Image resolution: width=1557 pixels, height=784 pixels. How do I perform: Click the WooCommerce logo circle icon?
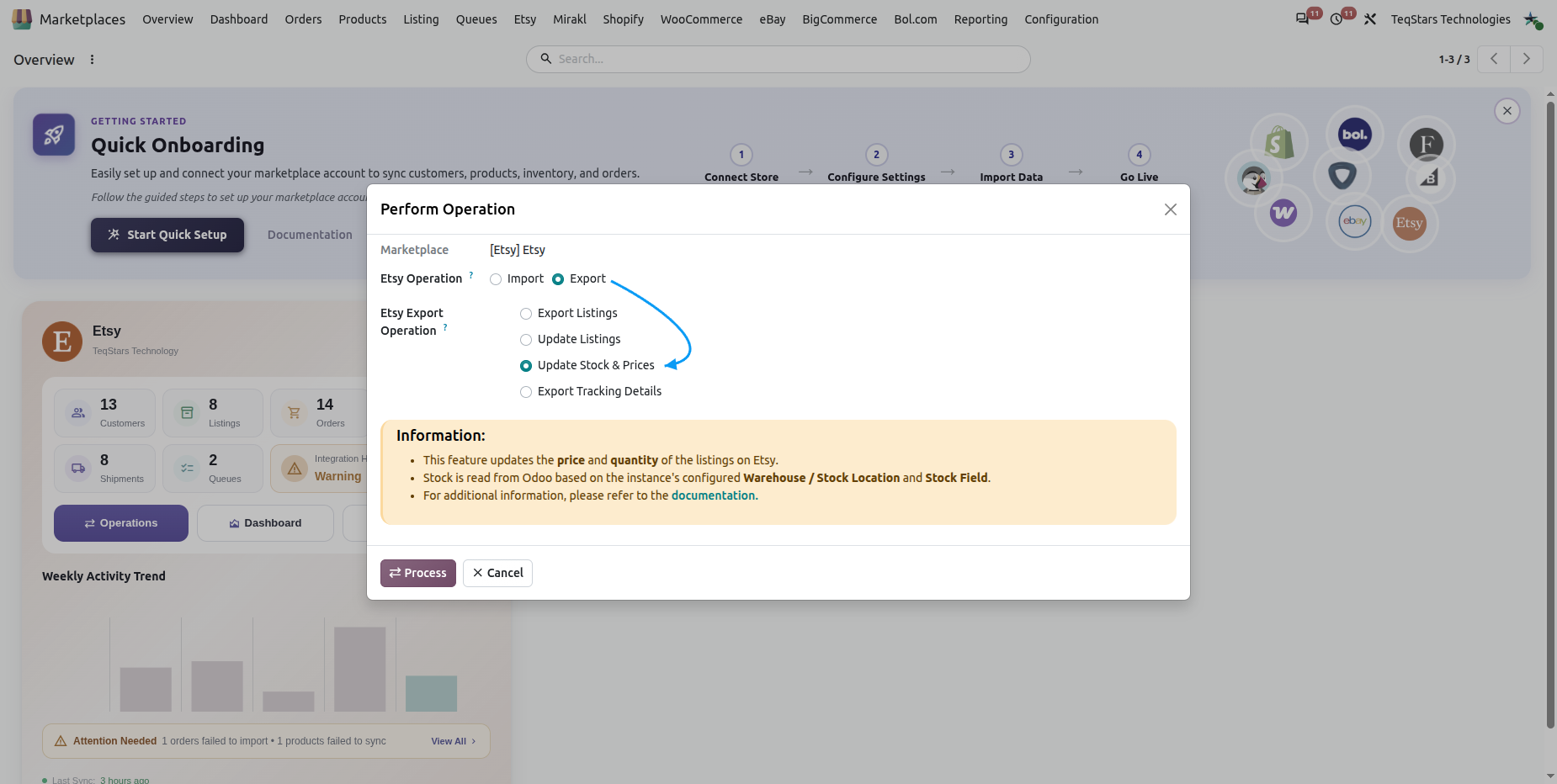1283,213
